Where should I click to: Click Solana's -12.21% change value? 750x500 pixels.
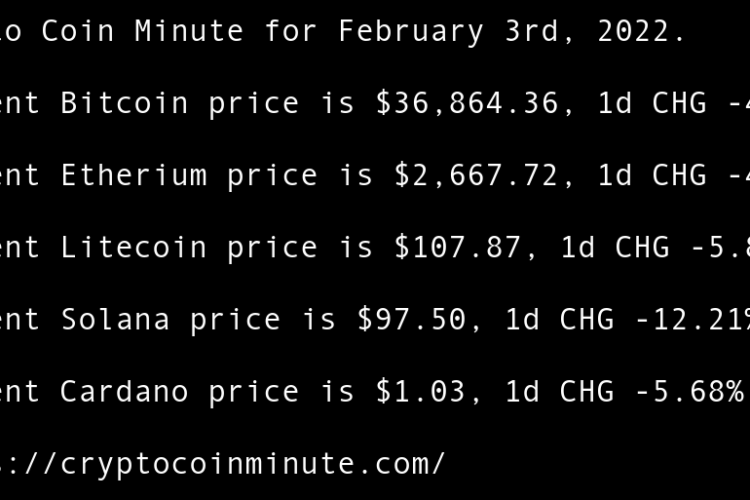click(695, 319)
